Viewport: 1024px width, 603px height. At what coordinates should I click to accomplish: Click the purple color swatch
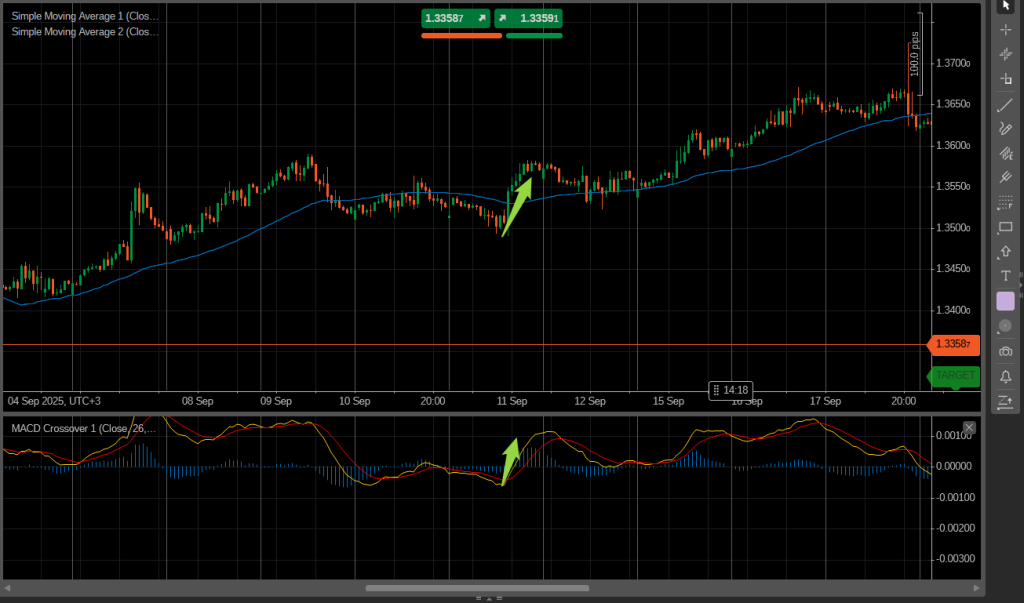pyautogui.click(x=1006, y=301)
